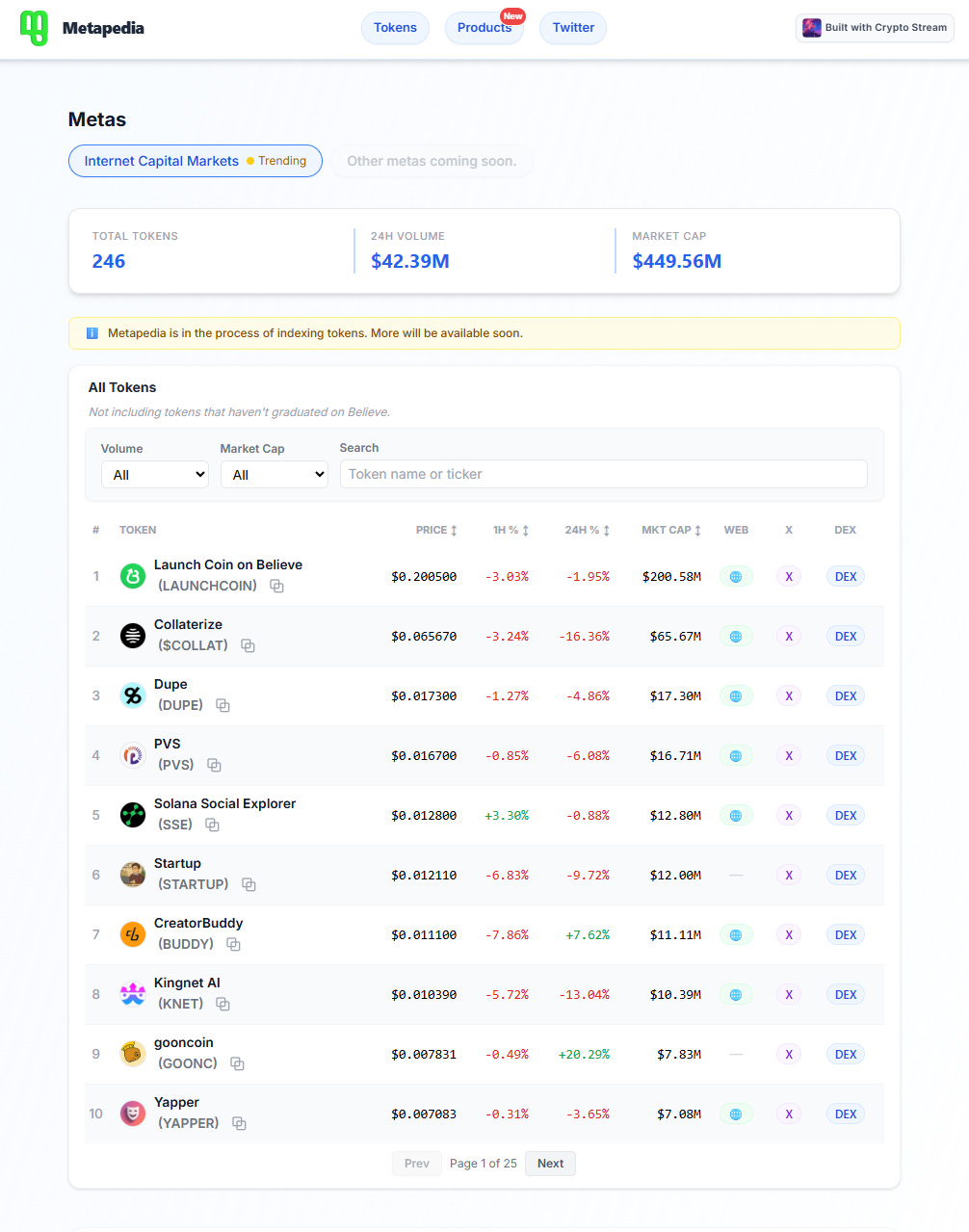Screen dimensions: 969x1232
Task: Open the website globe for Kingnet AI
Action: [x=736, y=995]
